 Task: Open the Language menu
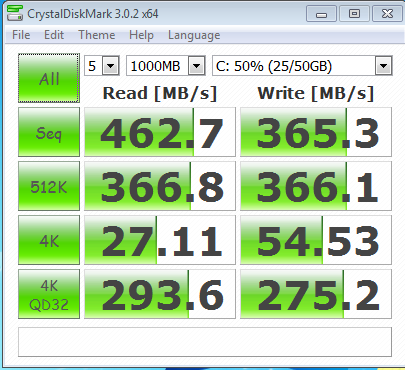[x=194, y=35]
